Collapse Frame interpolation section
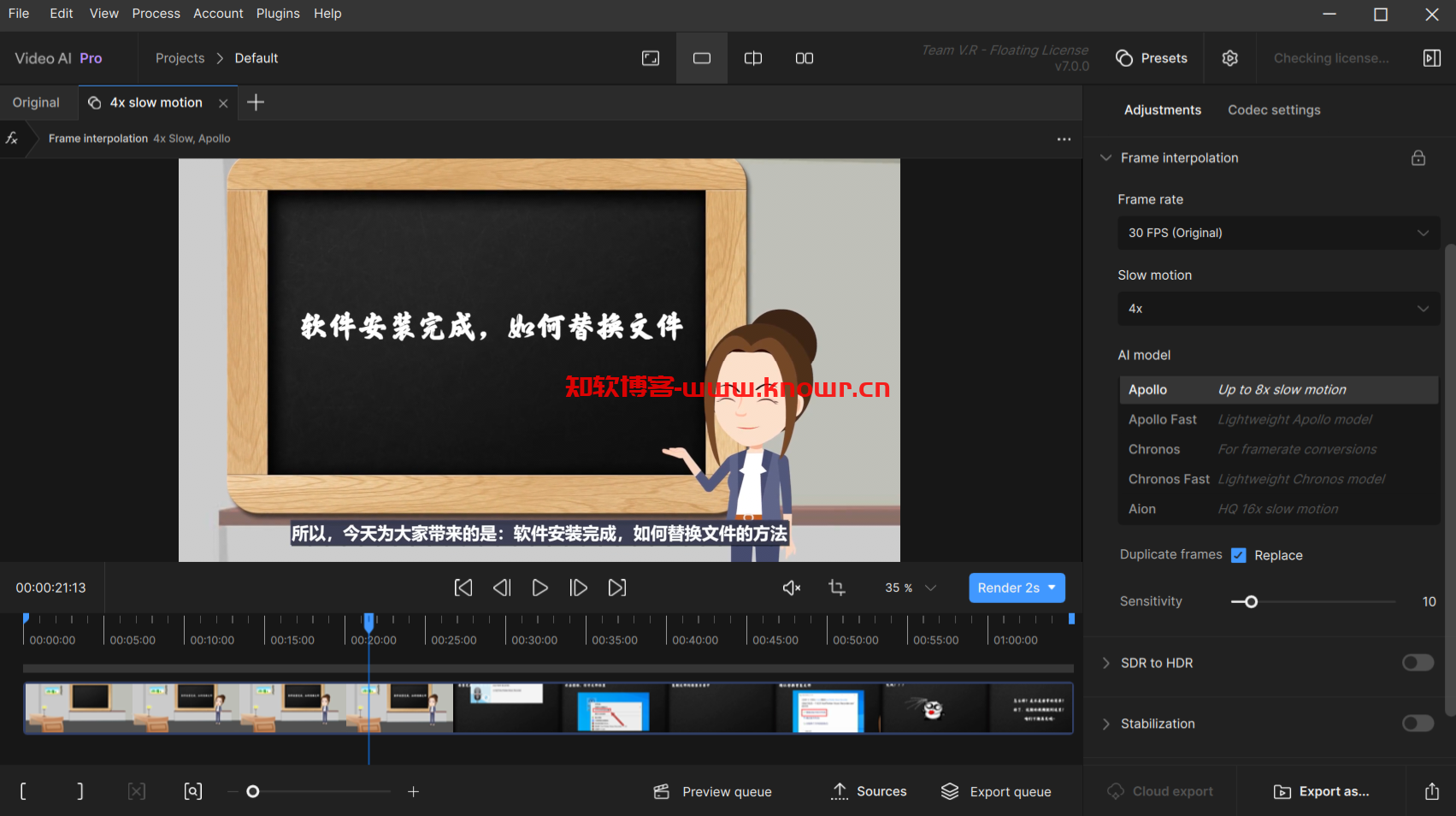This screenshot has height=816, width=1456. pos(1105,157)
